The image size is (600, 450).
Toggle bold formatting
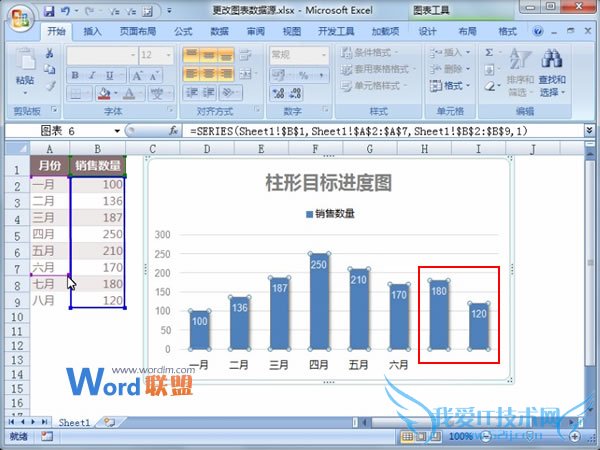[x=75, y=76]
